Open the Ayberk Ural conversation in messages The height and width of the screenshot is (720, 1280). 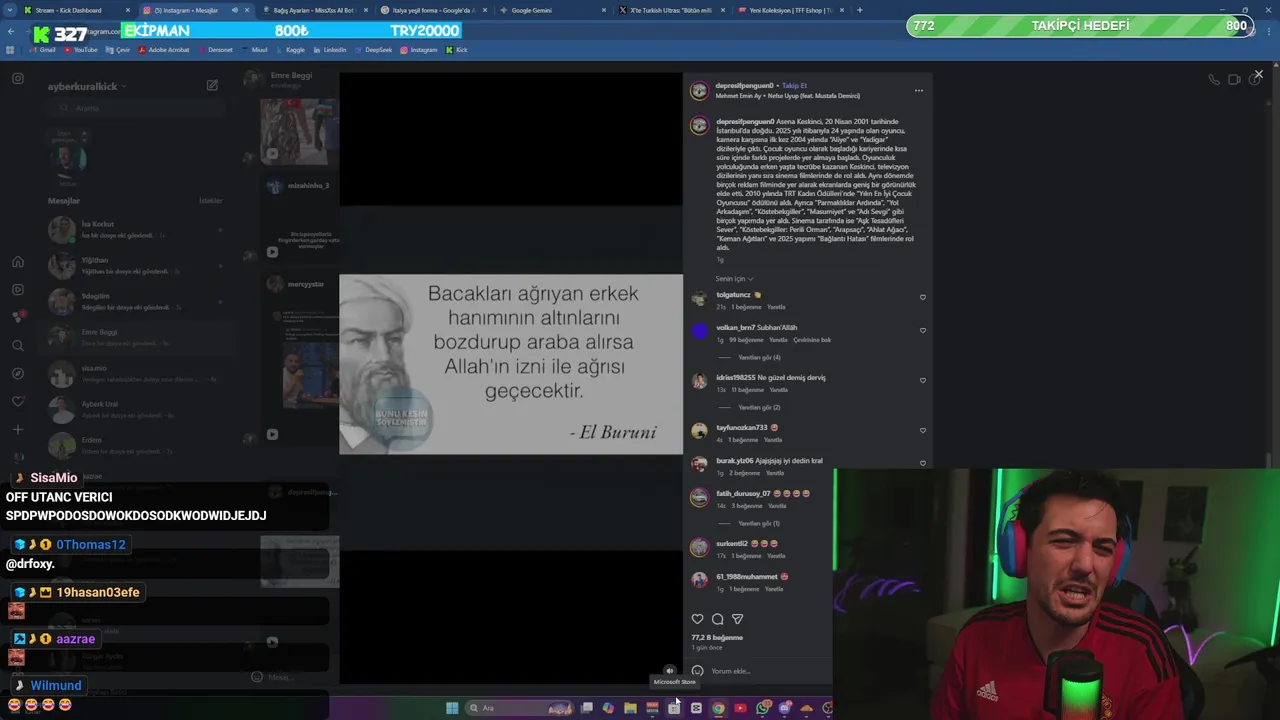(x=135, y=410)
